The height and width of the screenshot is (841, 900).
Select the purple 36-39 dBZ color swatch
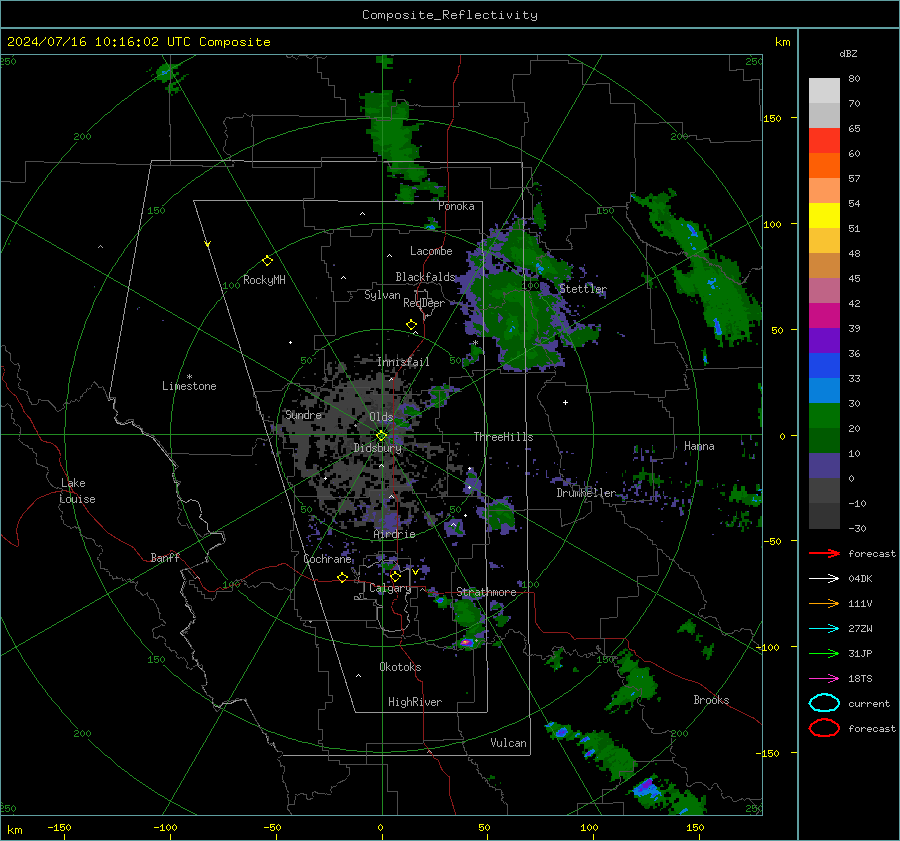pyautogui.click(x=824, y=340)
